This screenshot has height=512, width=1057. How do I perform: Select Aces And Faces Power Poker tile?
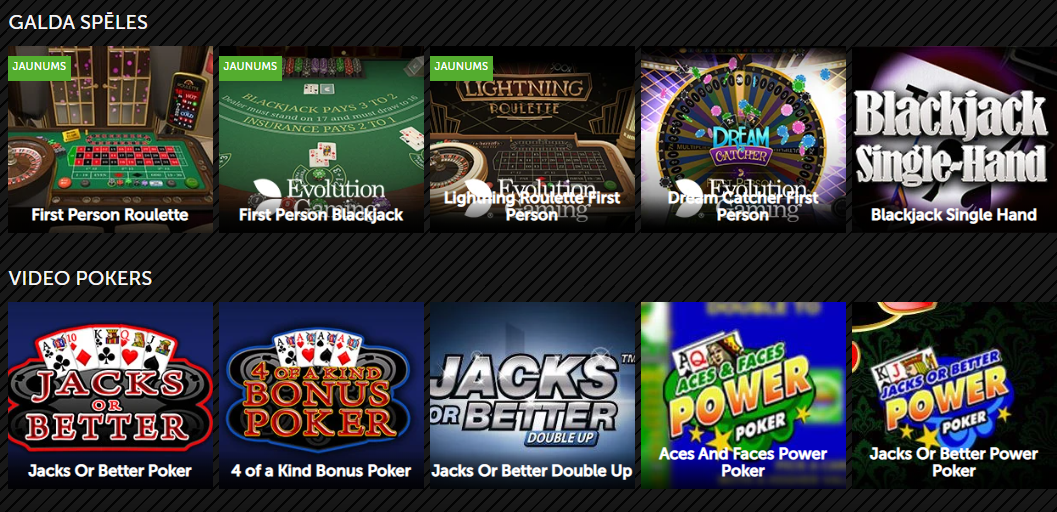[x=744, y=395]
